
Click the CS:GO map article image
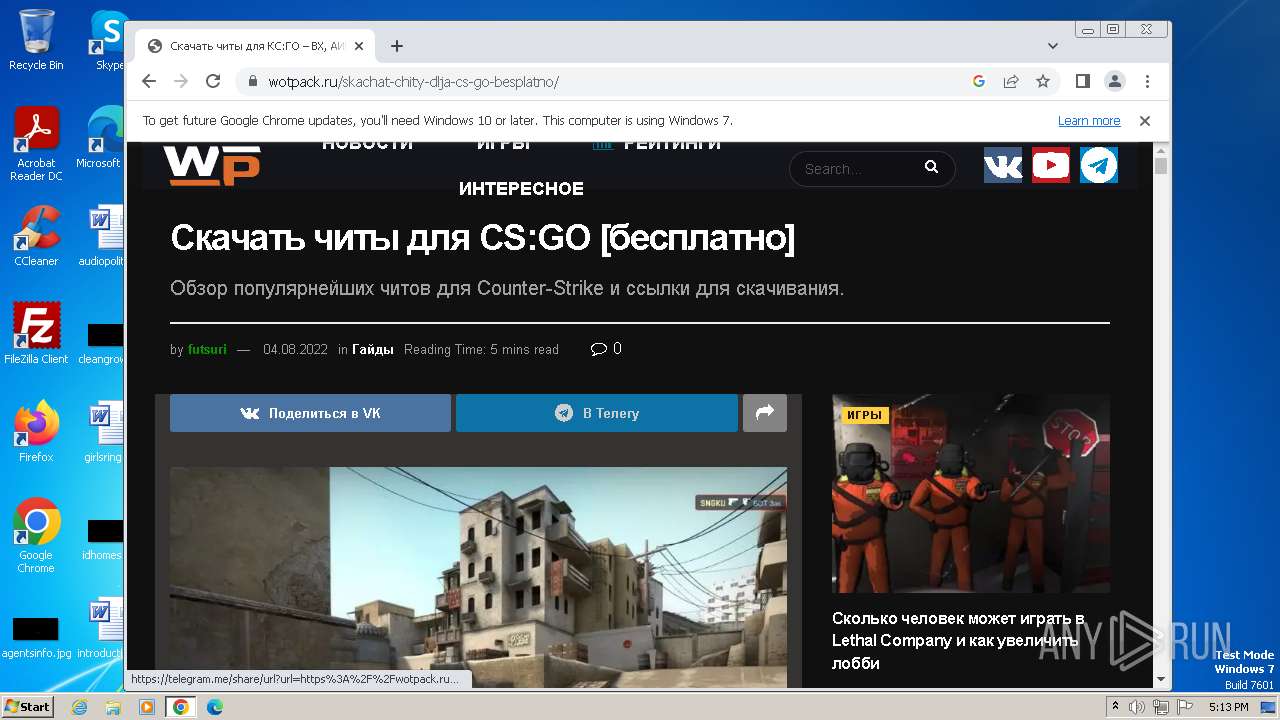[x=478, y=577]
